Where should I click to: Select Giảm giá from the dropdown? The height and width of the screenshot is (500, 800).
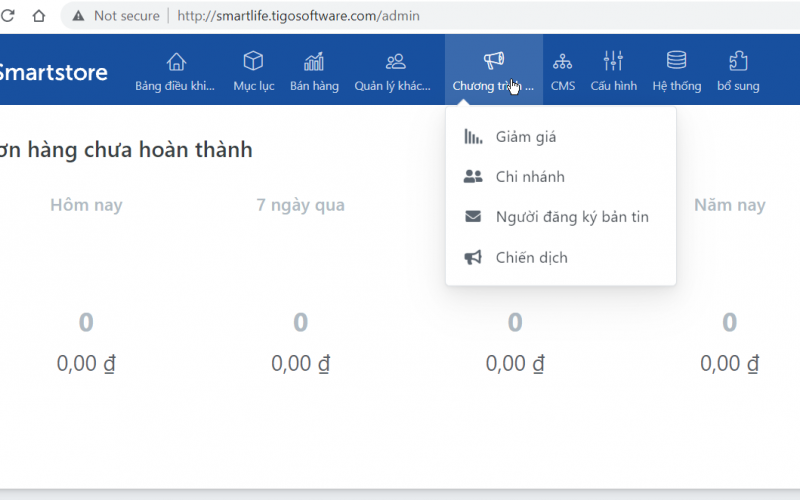pyautogui.click(x=526, y=137)
